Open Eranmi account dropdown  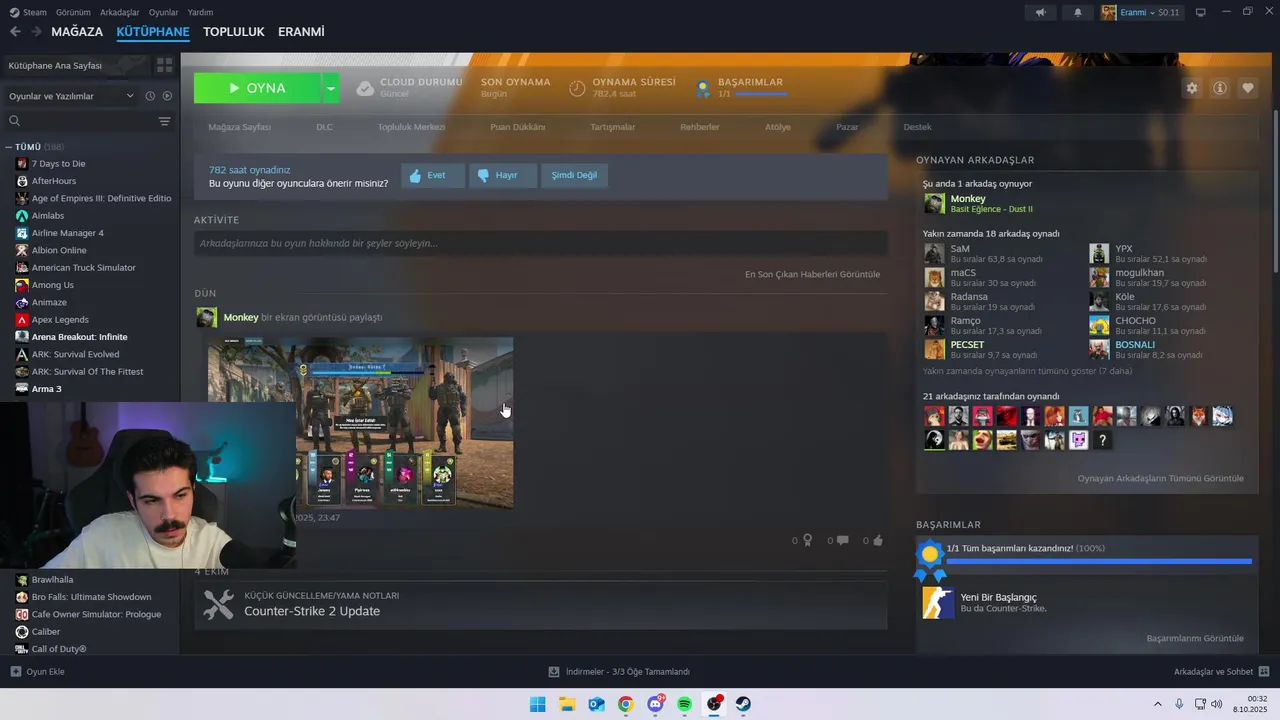click(x=1140, y=12)
